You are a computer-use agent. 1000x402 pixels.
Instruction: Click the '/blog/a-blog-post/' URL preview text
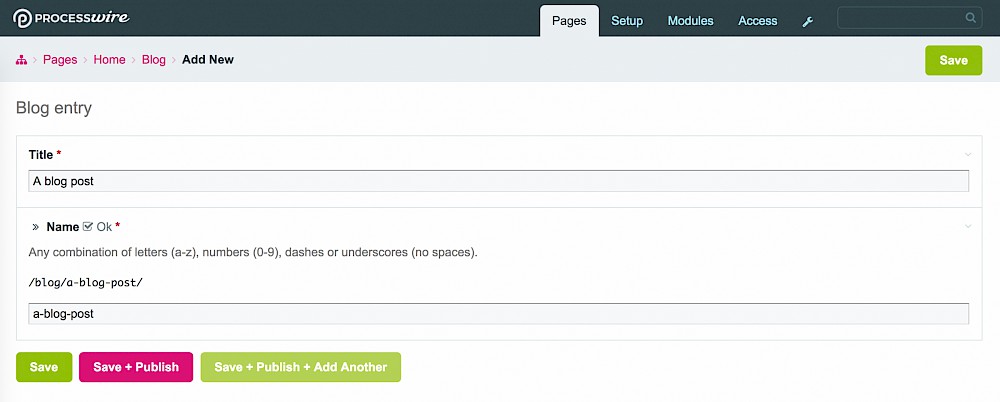[86, 282]
